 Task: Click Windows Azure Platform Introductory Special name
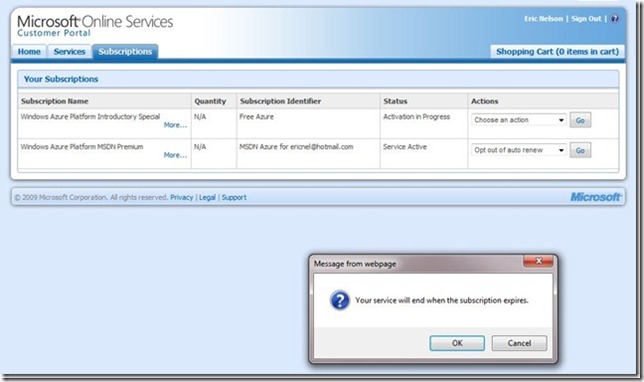click(90, 117)
